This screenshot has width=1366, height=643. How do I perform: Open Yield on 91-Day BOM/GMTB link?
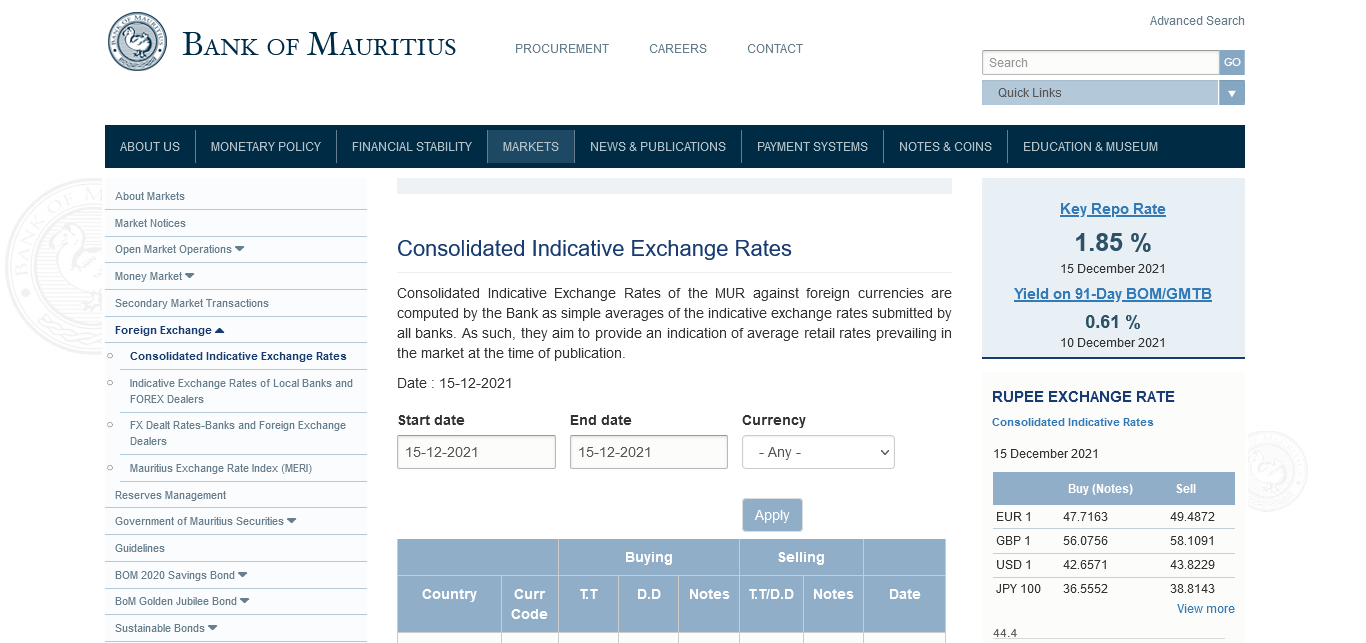point(1112,294)
